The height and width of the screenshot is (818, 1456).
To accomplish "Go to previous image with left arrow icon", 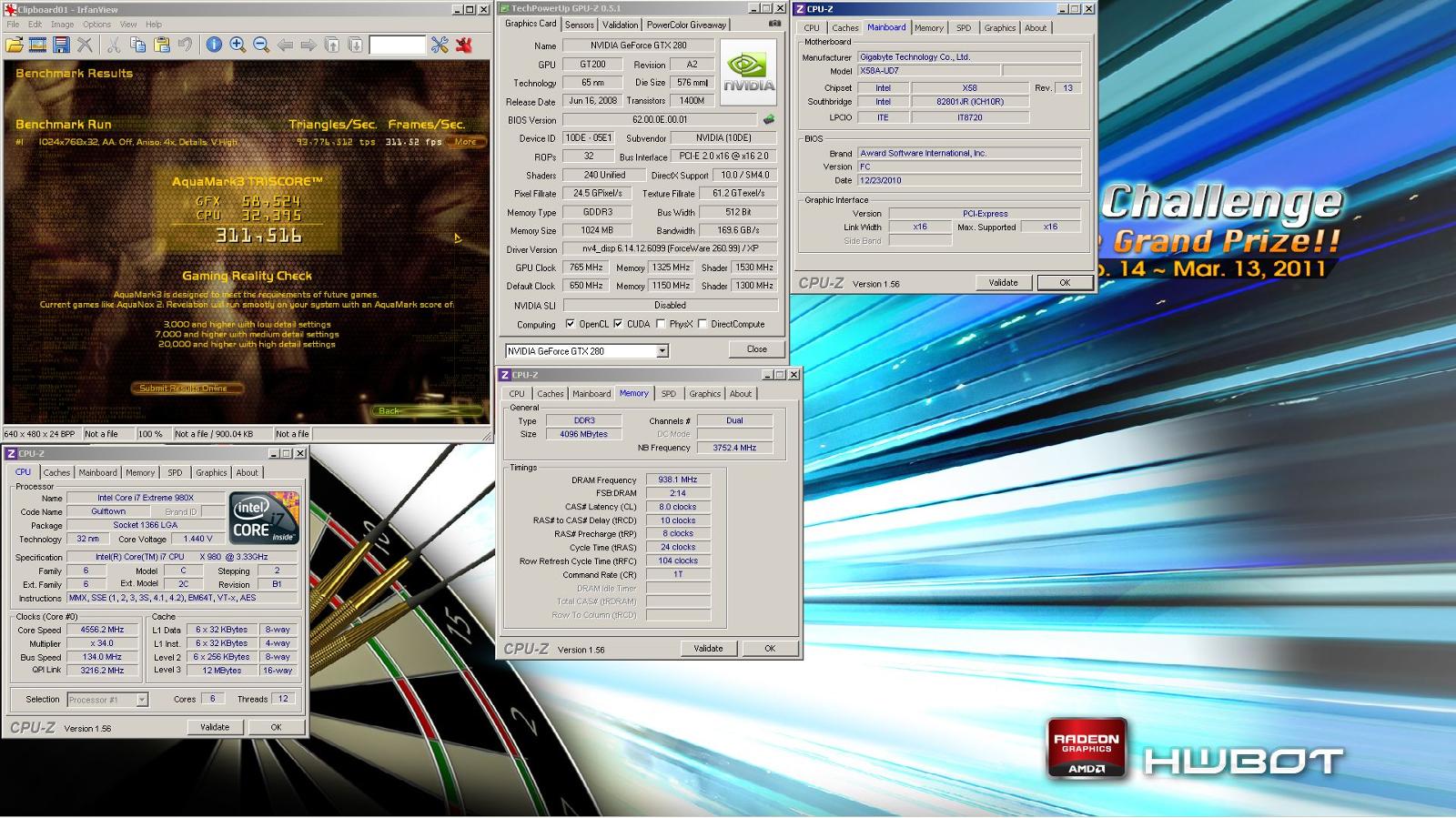I will pos(285,45).
